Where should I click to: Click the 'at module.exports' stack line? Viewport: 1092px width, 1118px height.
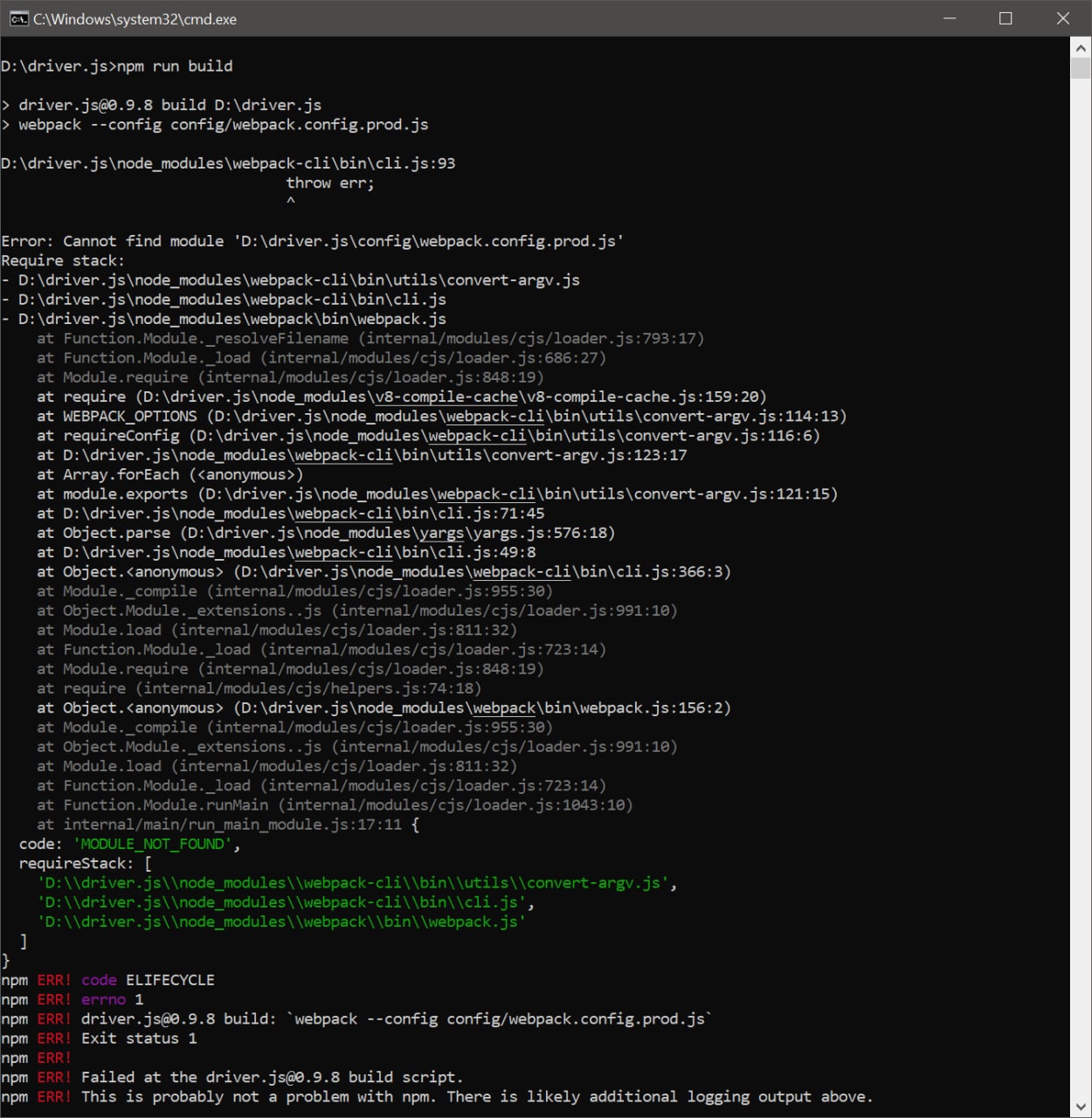point(438,493)
